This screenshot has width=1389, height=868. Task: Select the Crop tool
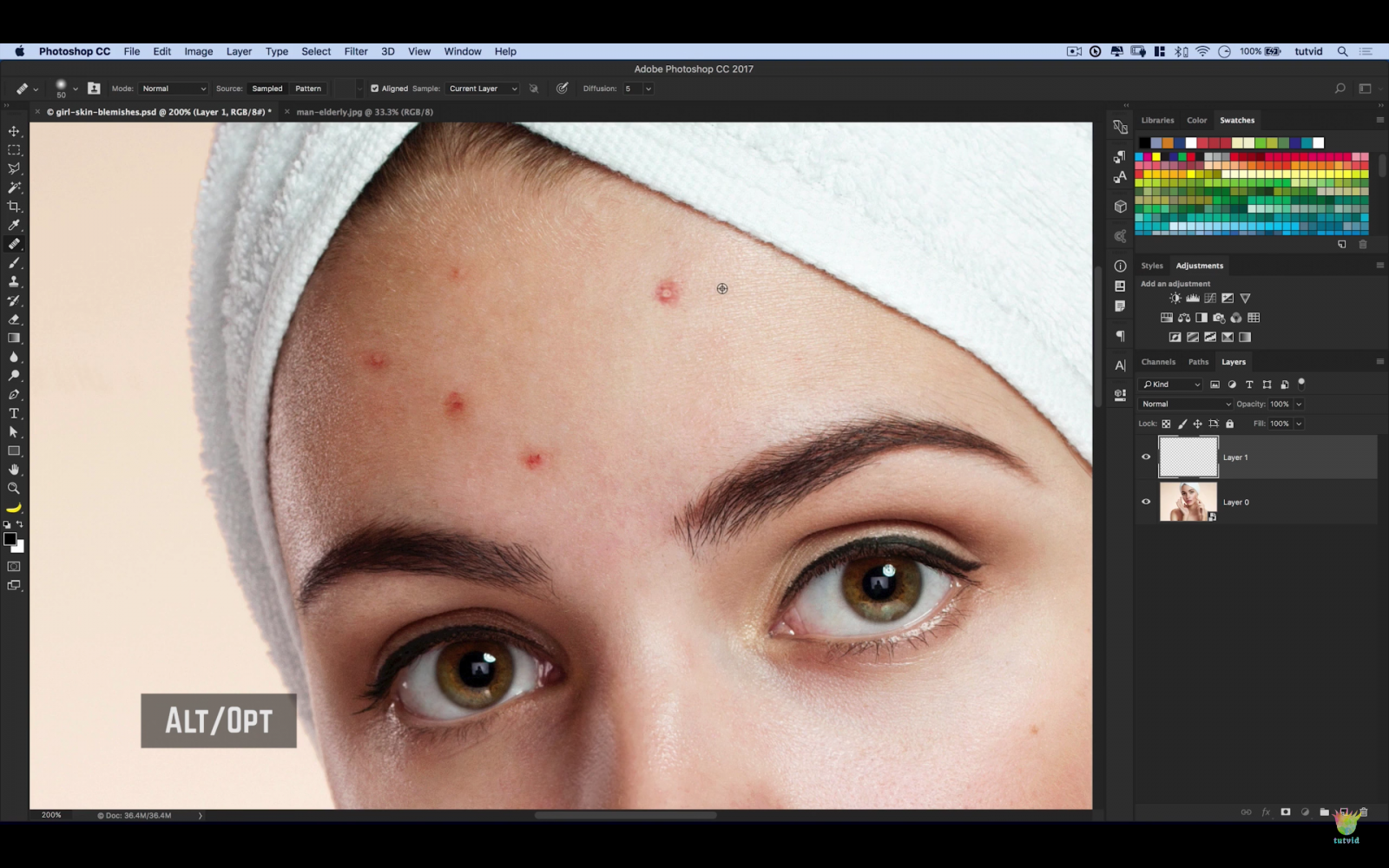14,207
